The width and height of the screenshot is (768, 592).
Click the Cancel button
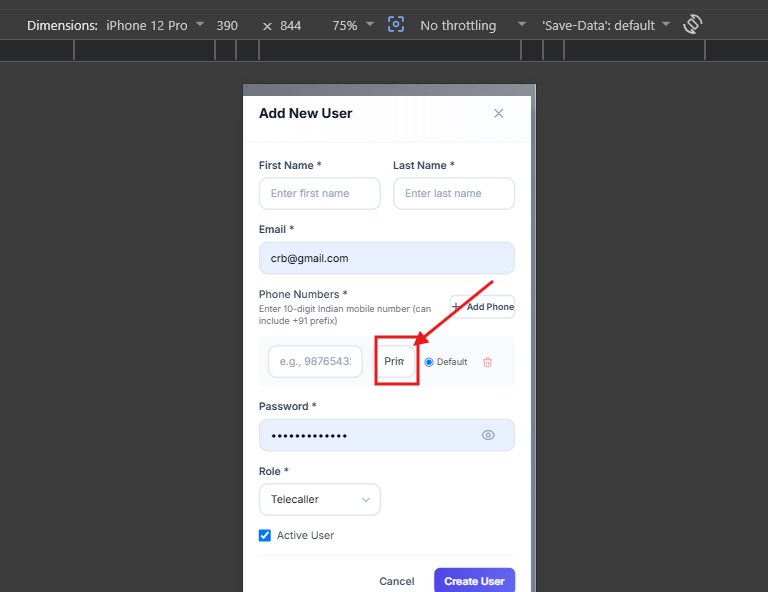(x=397, y=581)
